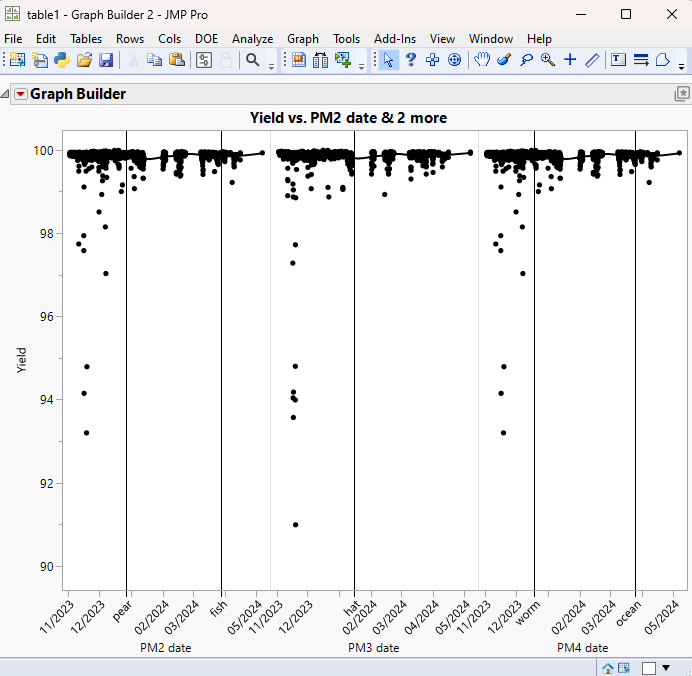The image size is (692, 676).
Task: Click the Python script icon
Action: coord(62,60)
